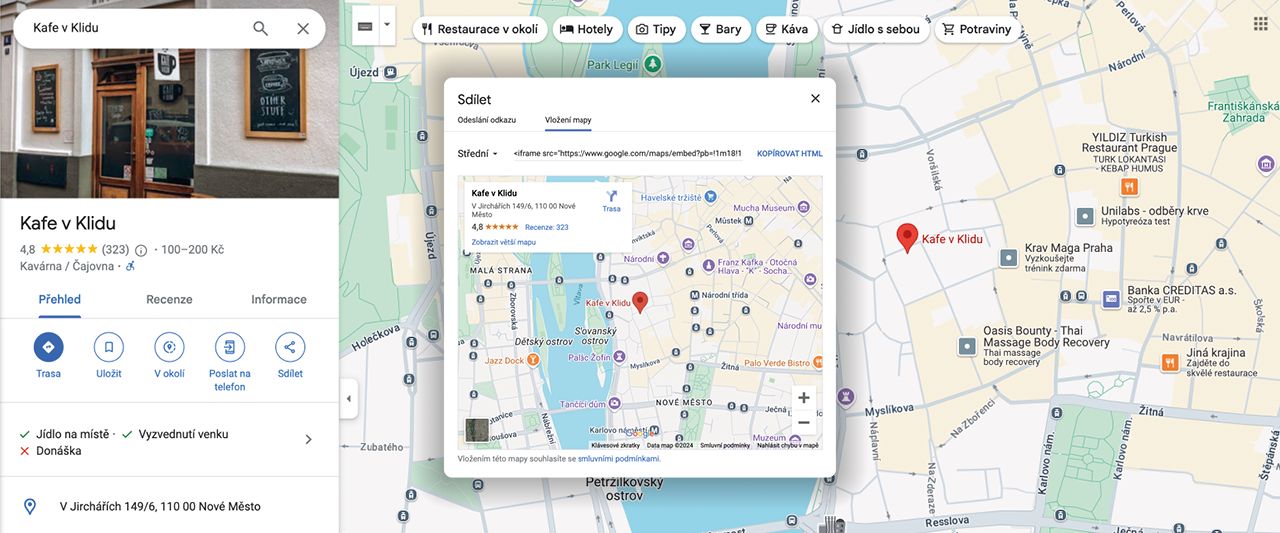The image size is (1280, 533).
Task: Click the YILDIZ Turkish Restaurant map icon
Action: click(1130, 187)
